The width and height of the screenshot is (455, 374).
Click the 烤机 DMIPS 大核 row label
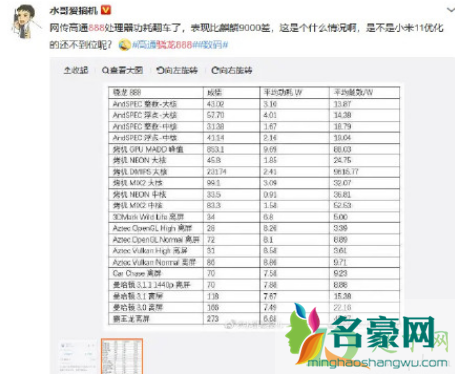(x=140, y=172)
